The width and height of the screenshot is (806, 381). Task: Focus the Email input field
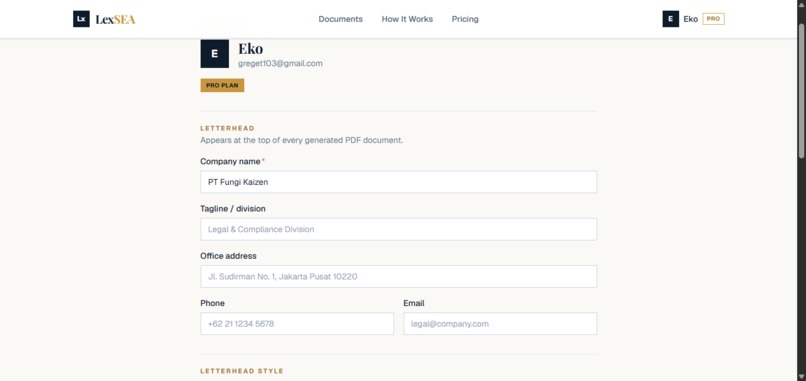pyautogui.click(x=500, y=324)
